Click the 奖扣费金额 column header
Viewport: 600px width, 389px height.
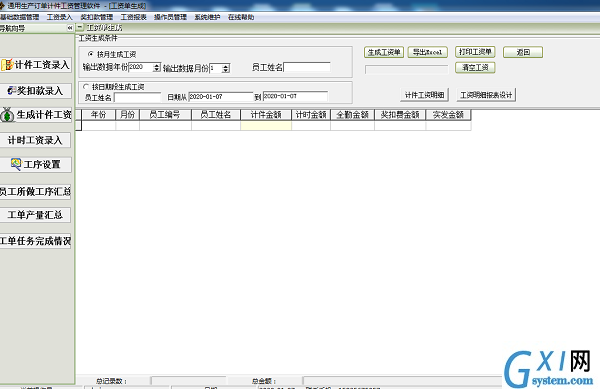(400, 115)
